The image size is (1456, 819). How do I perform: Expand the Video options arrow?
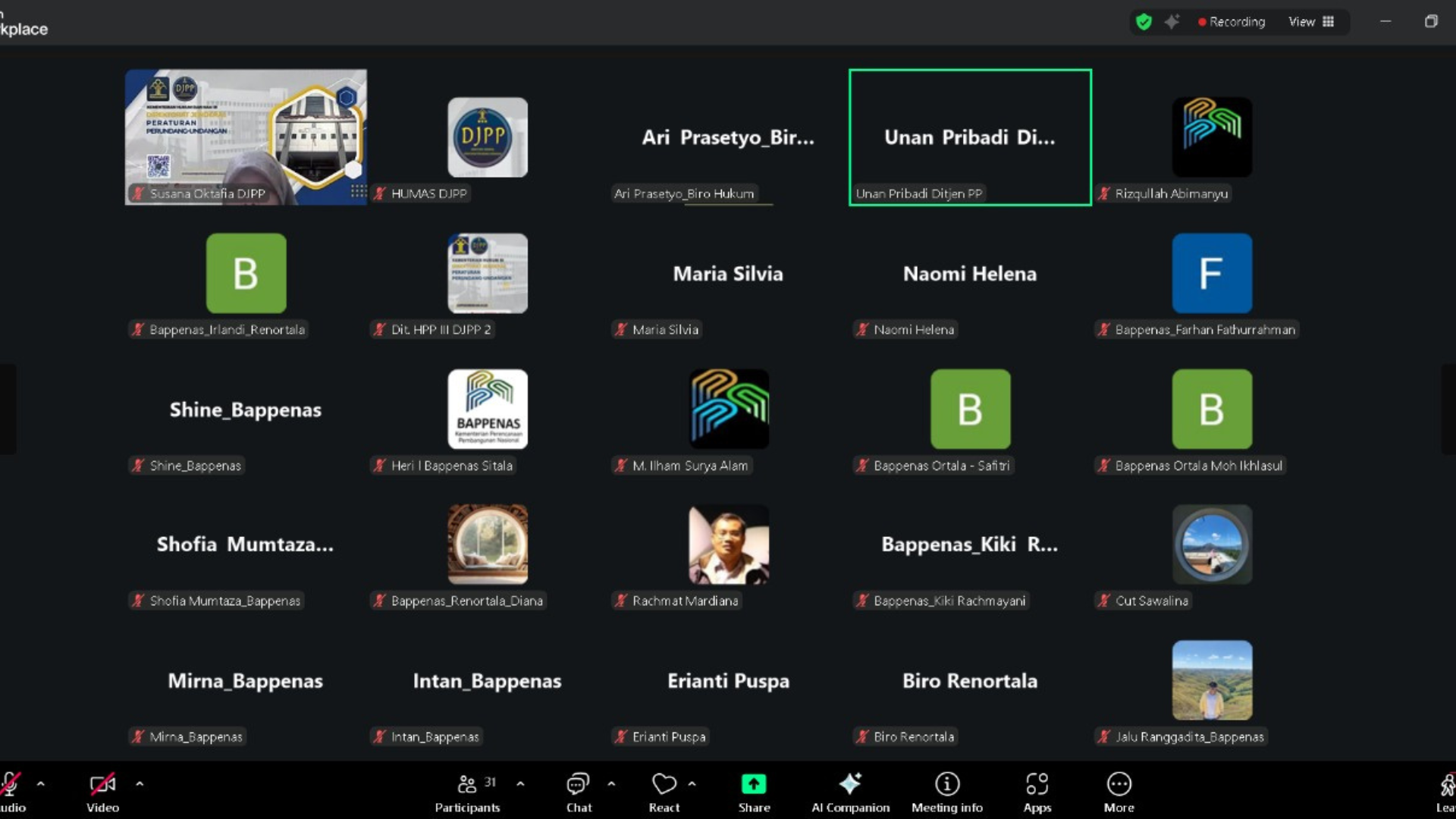[140, 783]
